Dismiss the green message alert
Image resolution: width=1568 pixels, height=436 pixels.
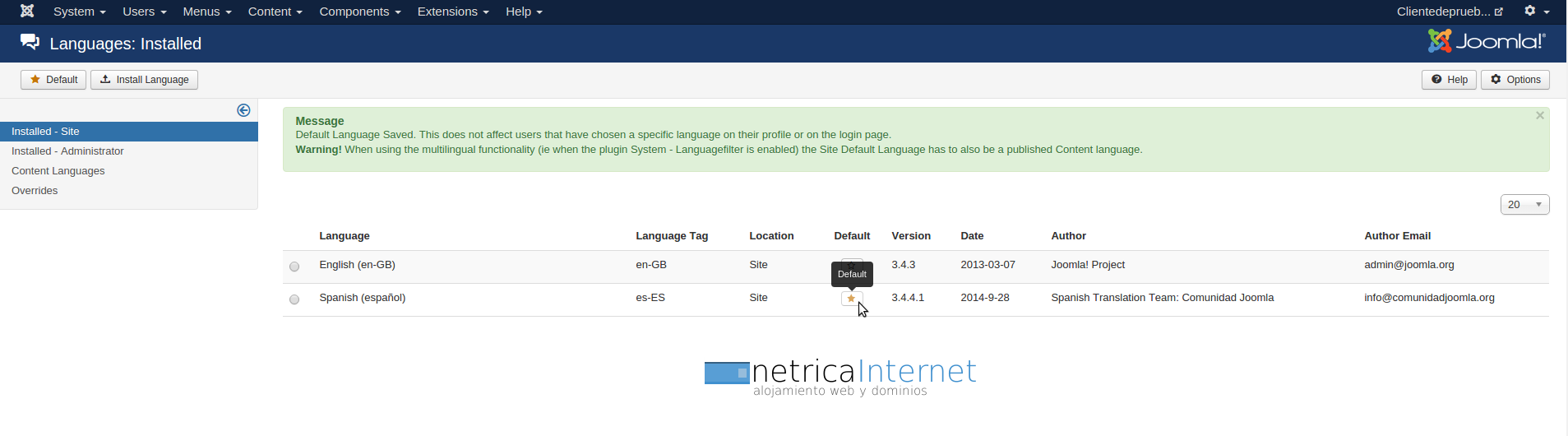pyautogui.click(x=1539, y=116)
